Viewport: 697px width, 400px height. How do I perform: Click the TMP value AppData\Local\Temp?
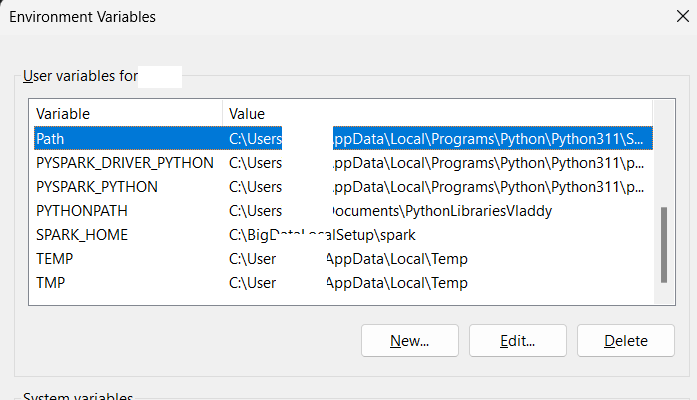[x=348, y=283]
